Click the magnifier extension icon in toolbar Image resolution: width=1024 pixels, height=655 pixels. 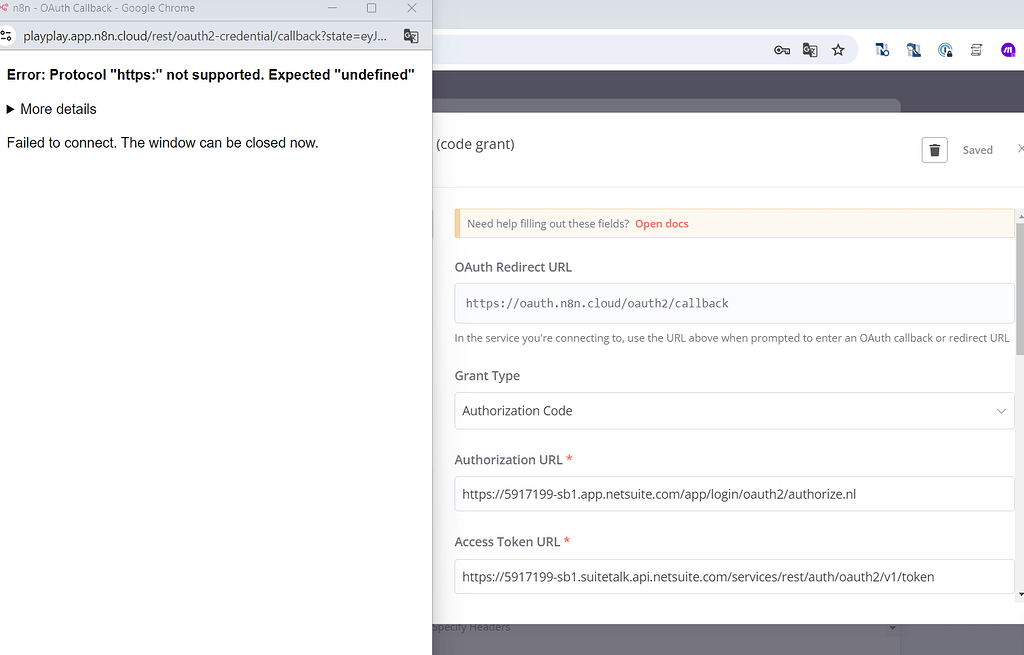tap(914, 50)
